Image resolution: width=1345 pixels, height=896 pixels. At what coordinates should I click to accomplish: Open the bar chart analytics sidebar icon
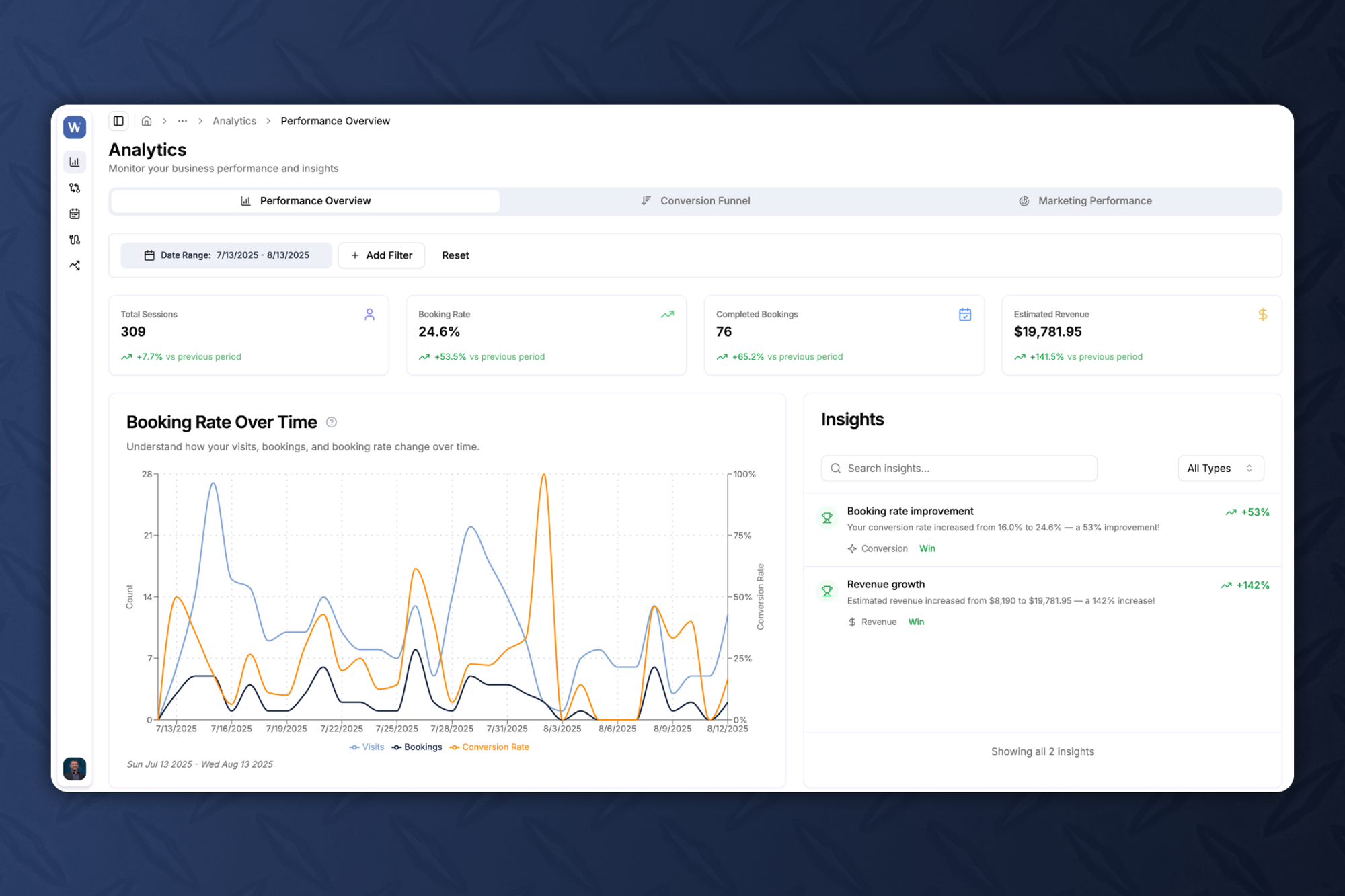coord(75,162)
